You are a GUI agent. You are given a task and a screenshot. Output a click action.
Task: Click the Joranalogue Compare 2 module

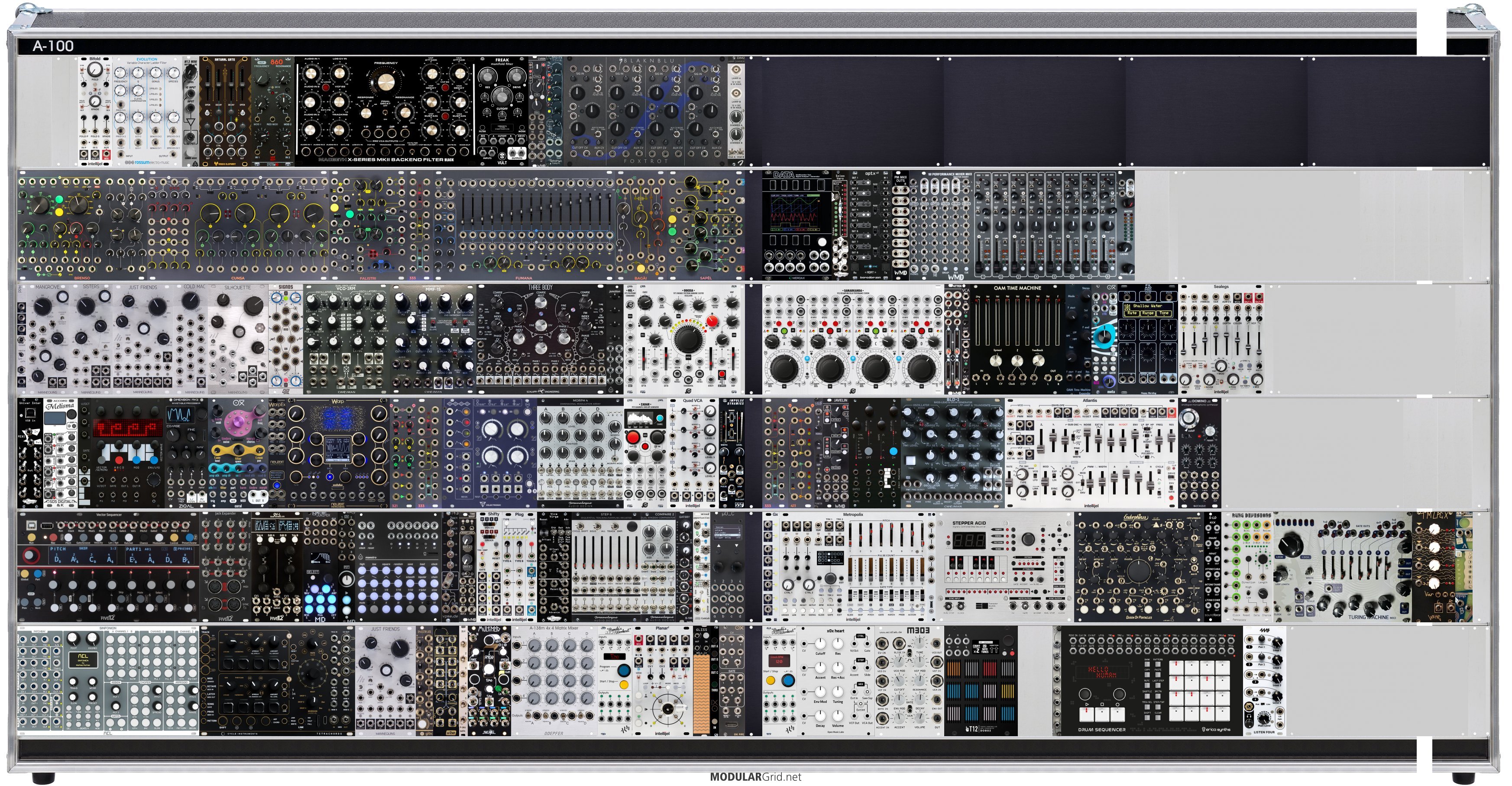coord(659,567)
